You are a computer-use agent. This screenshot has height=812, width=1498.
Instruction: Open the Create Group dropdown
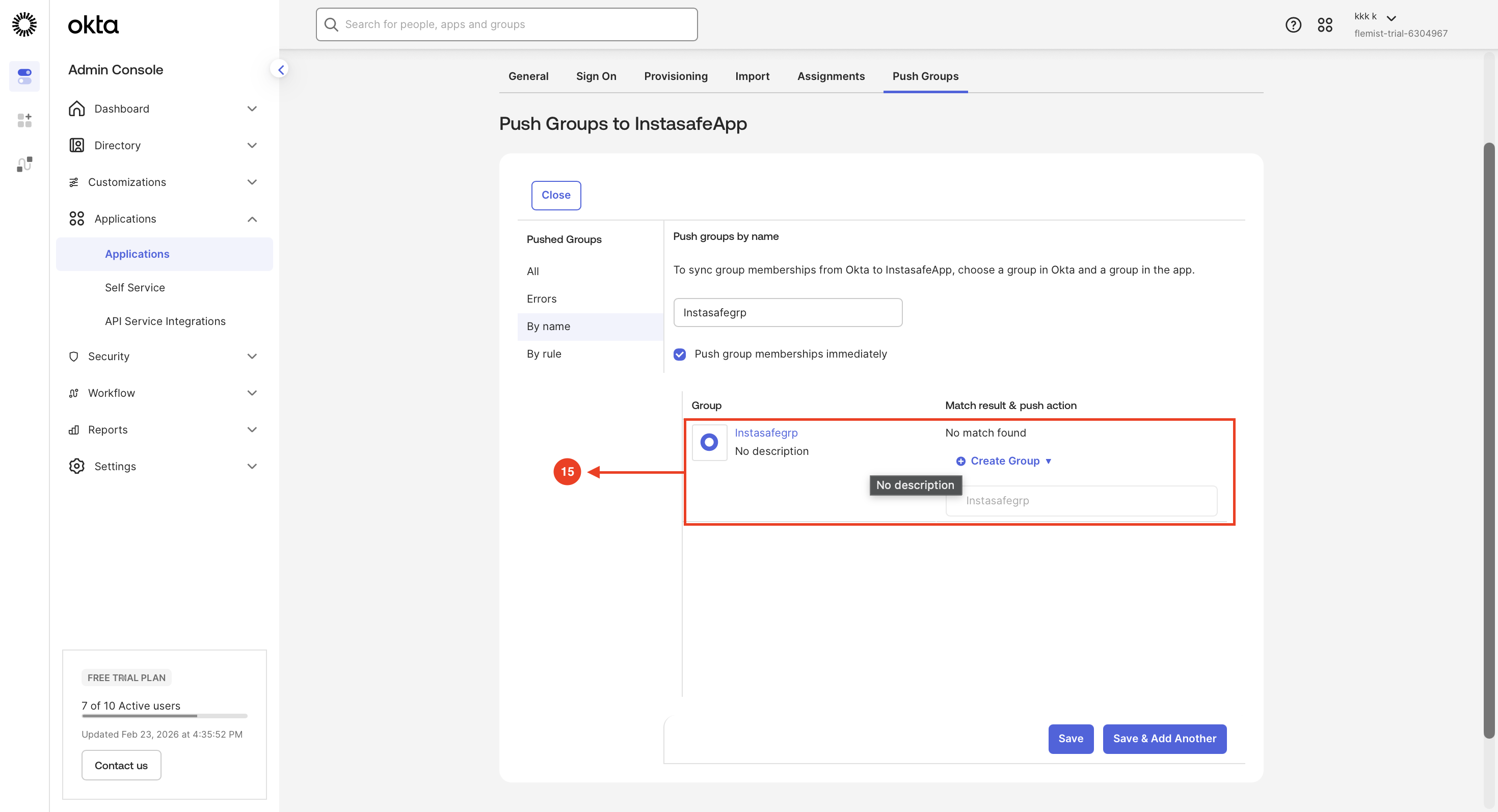click(1004, 461)
